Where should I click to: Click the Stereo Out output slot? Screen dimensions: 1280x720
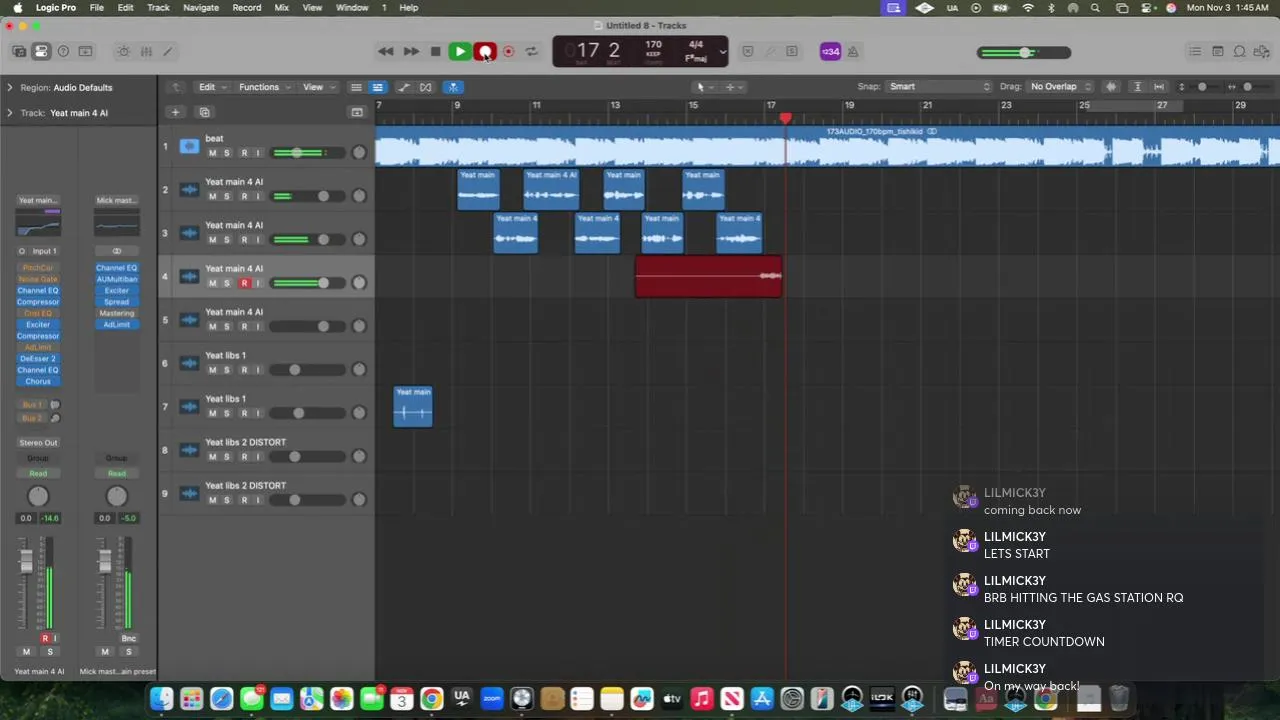(38, 442)
